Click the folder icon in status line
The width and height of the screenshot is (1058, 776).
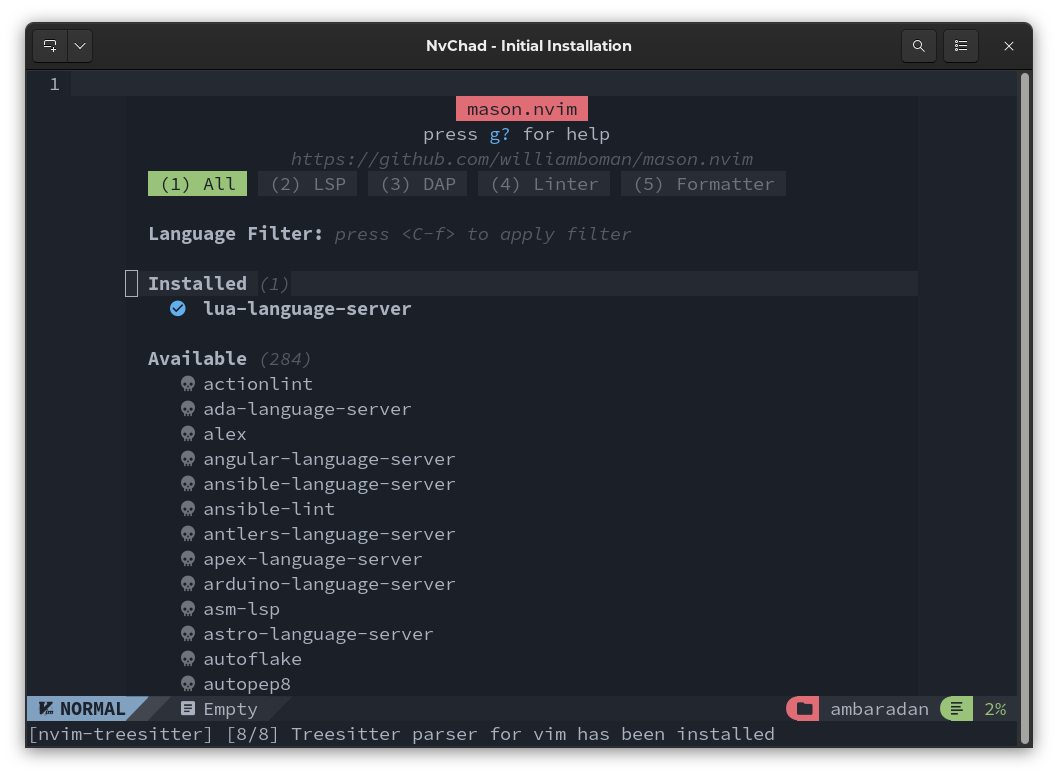pos(804,709)
